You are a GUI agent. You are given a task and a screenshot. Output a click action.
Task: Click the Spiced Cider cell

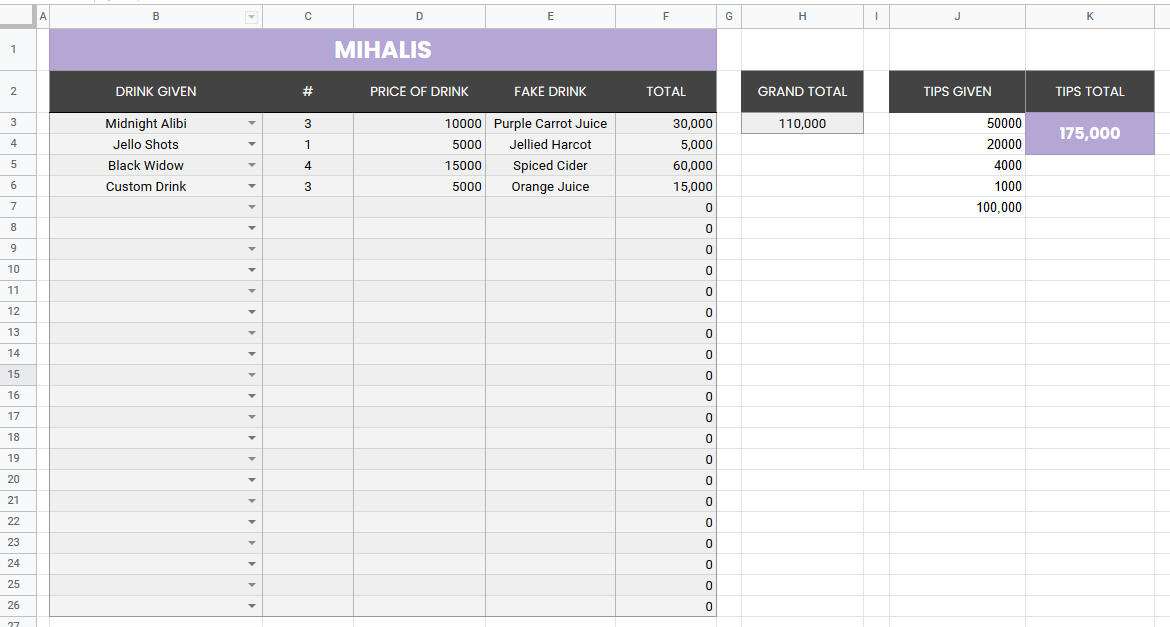[x=550, y=166]
